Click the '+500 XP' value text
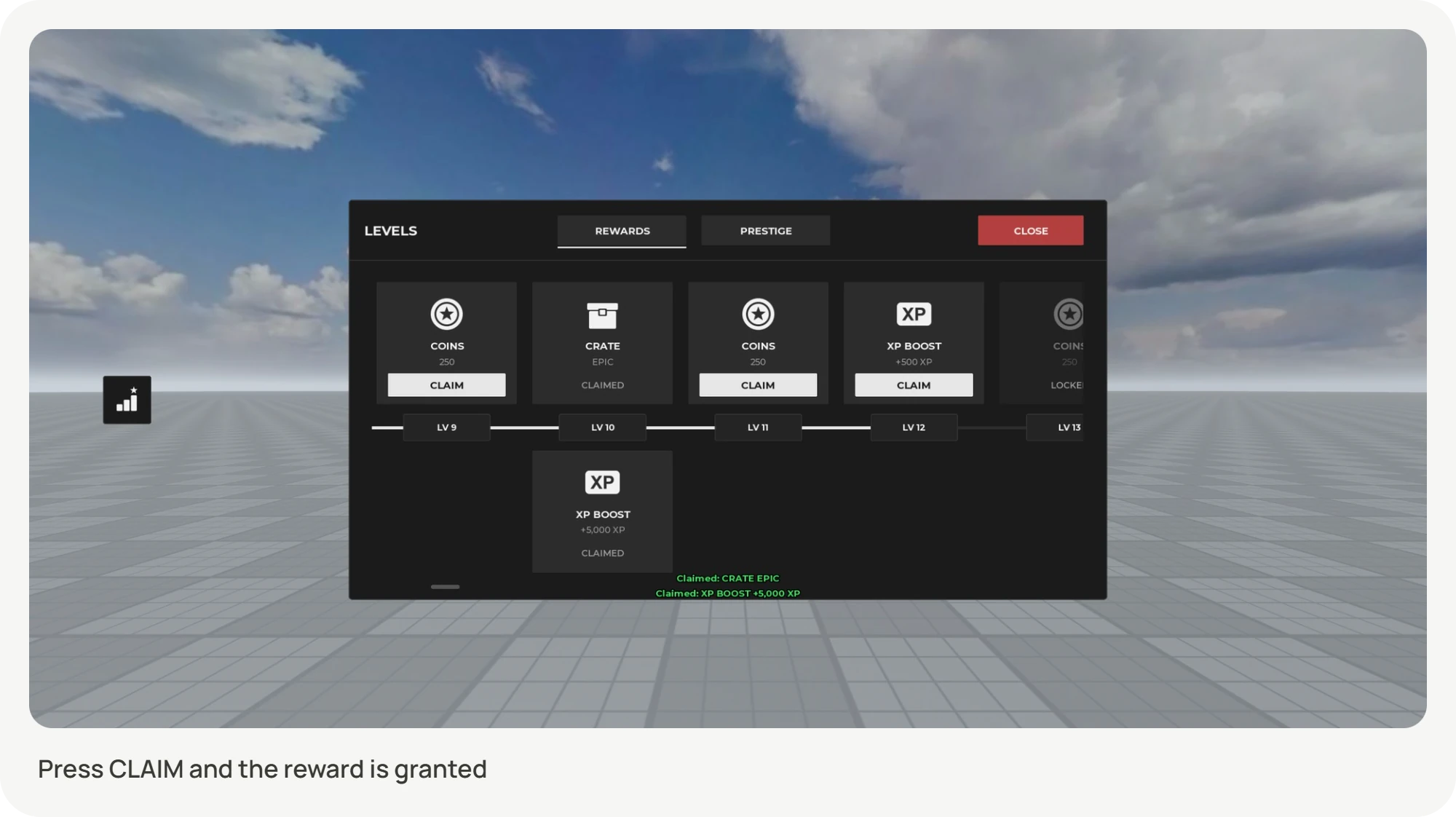The height and width of the screenshot is (817, 1456). click(x=914, y=362)
